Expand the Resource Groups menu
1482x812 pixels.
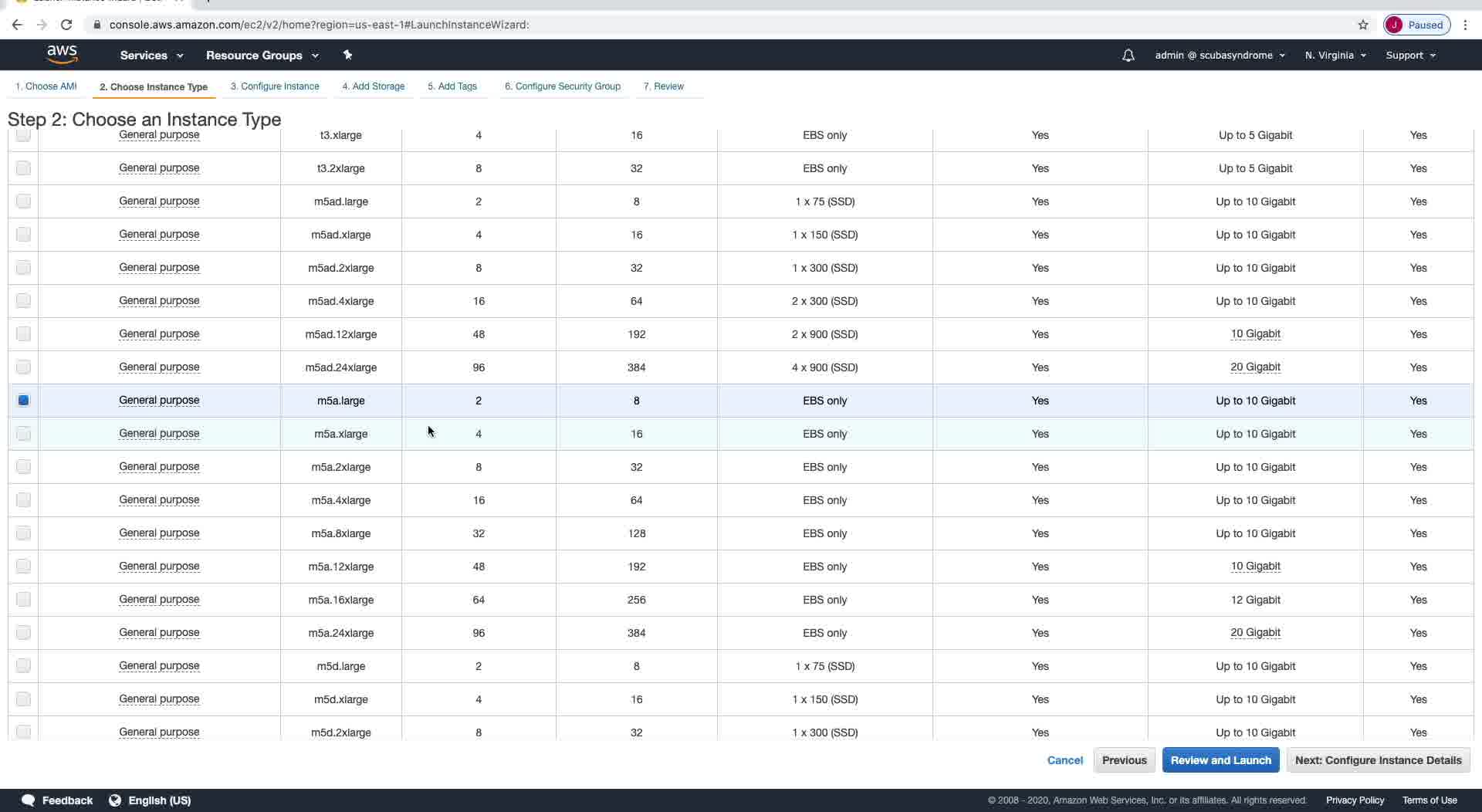click(x=262, y=56)
